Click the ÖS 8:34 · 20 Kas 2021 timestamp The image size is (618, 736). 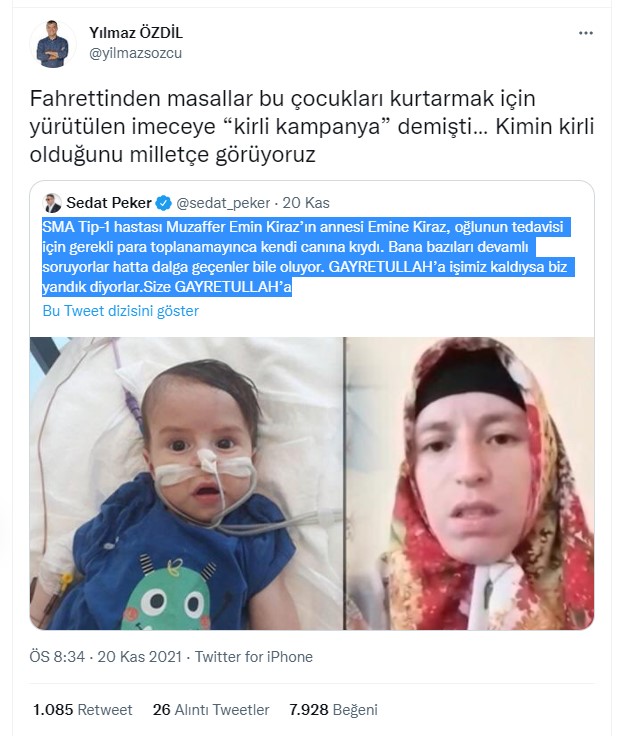106,656
